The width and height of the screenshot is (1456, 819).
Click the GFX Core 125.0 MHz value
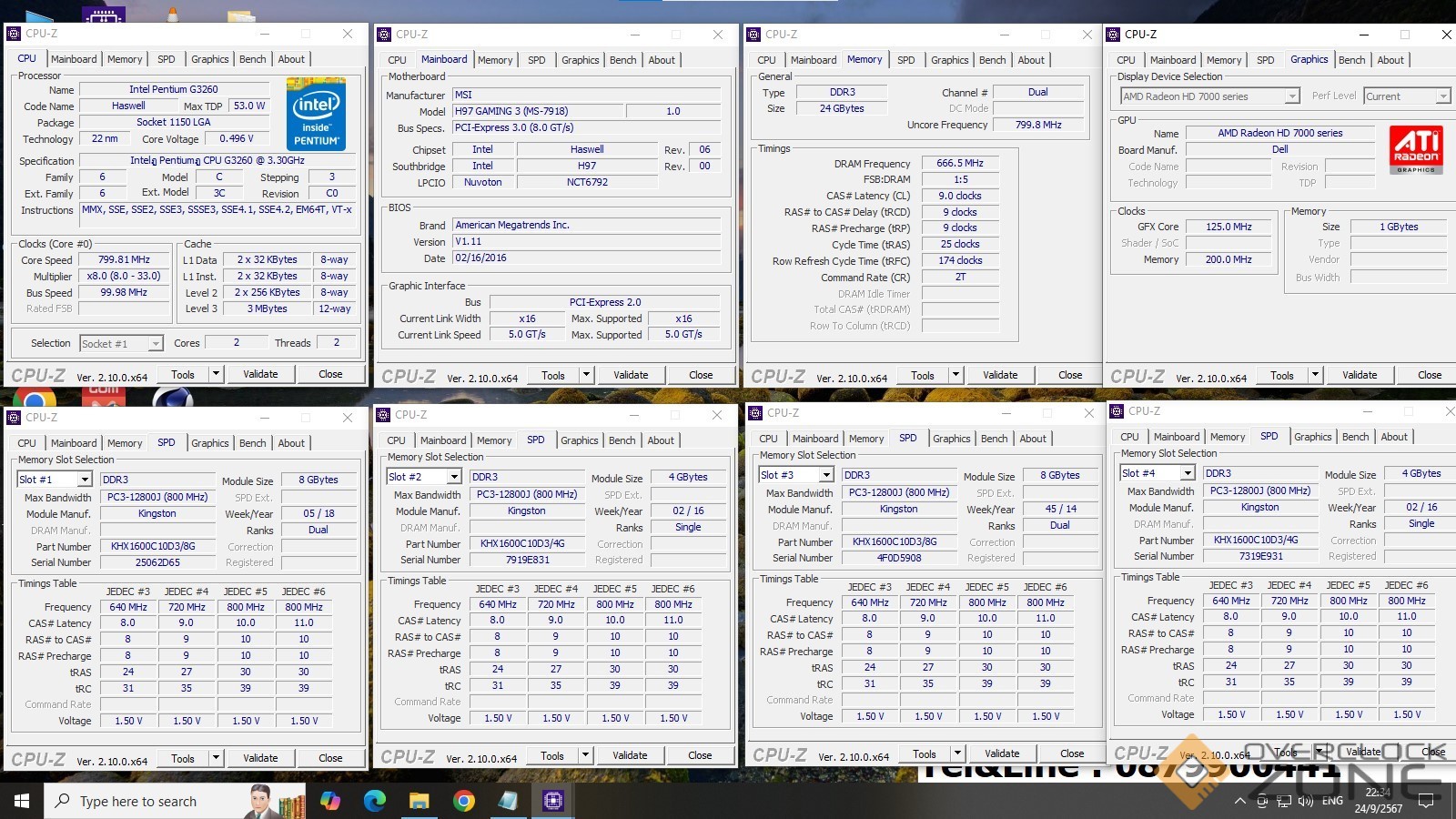pos(1228,227)
